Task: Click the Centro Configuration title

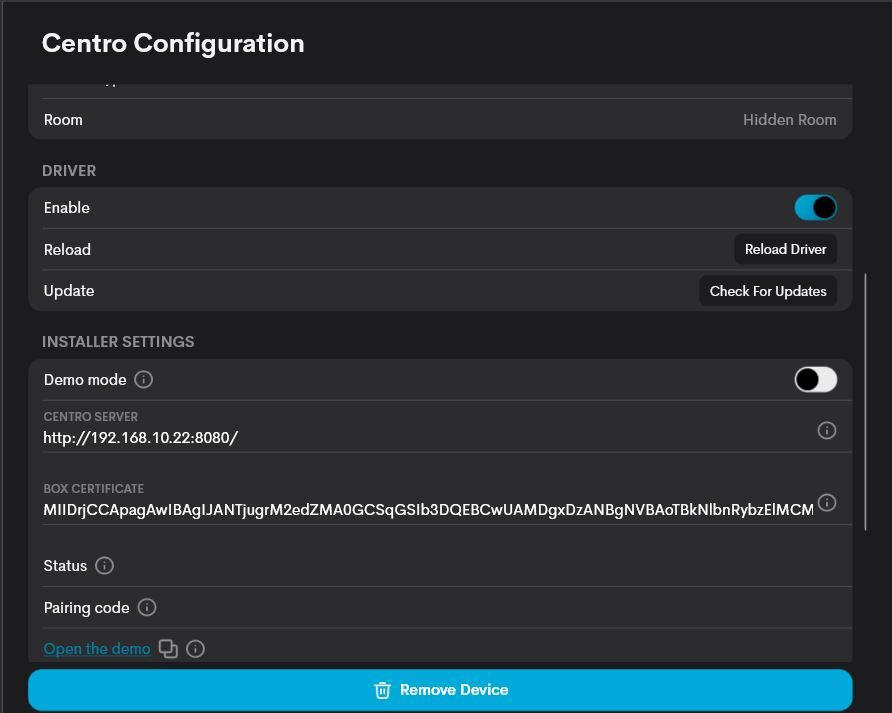Action: click(x=173, y=43)
